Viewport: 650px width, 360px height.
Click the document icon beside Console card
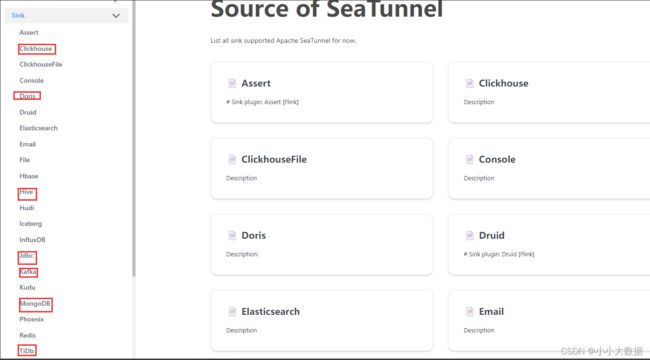tap(469, 159)
